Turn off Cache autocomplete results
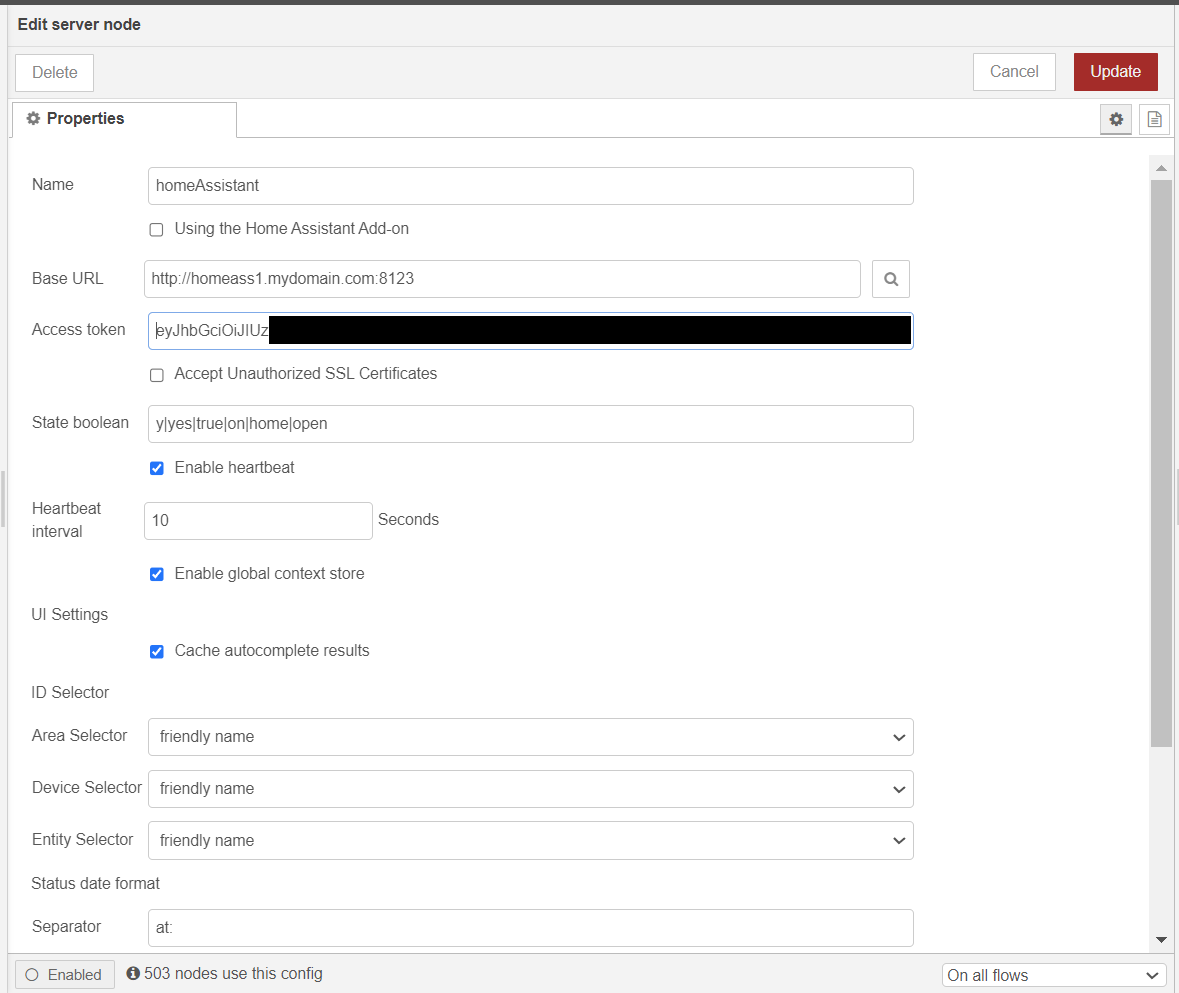Viewport: 1179px width, 993px height. tap(156, 651)
